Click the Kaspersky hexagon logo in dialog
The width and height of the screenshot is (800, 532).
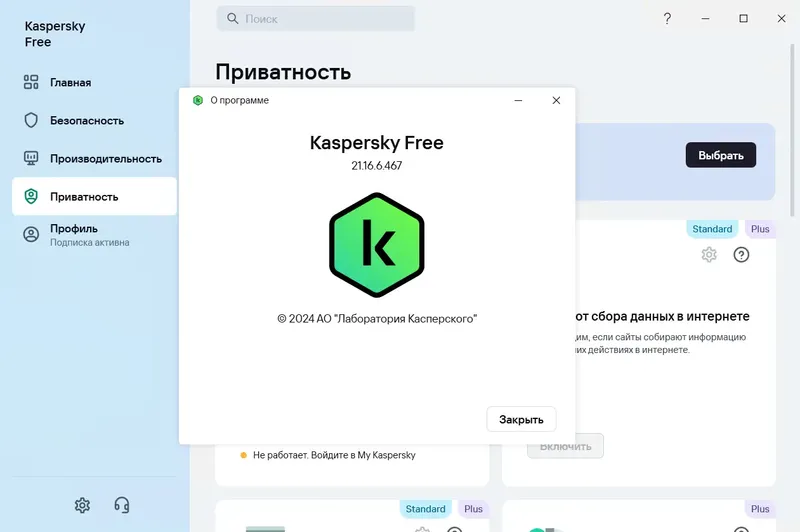tap(377, 245)
